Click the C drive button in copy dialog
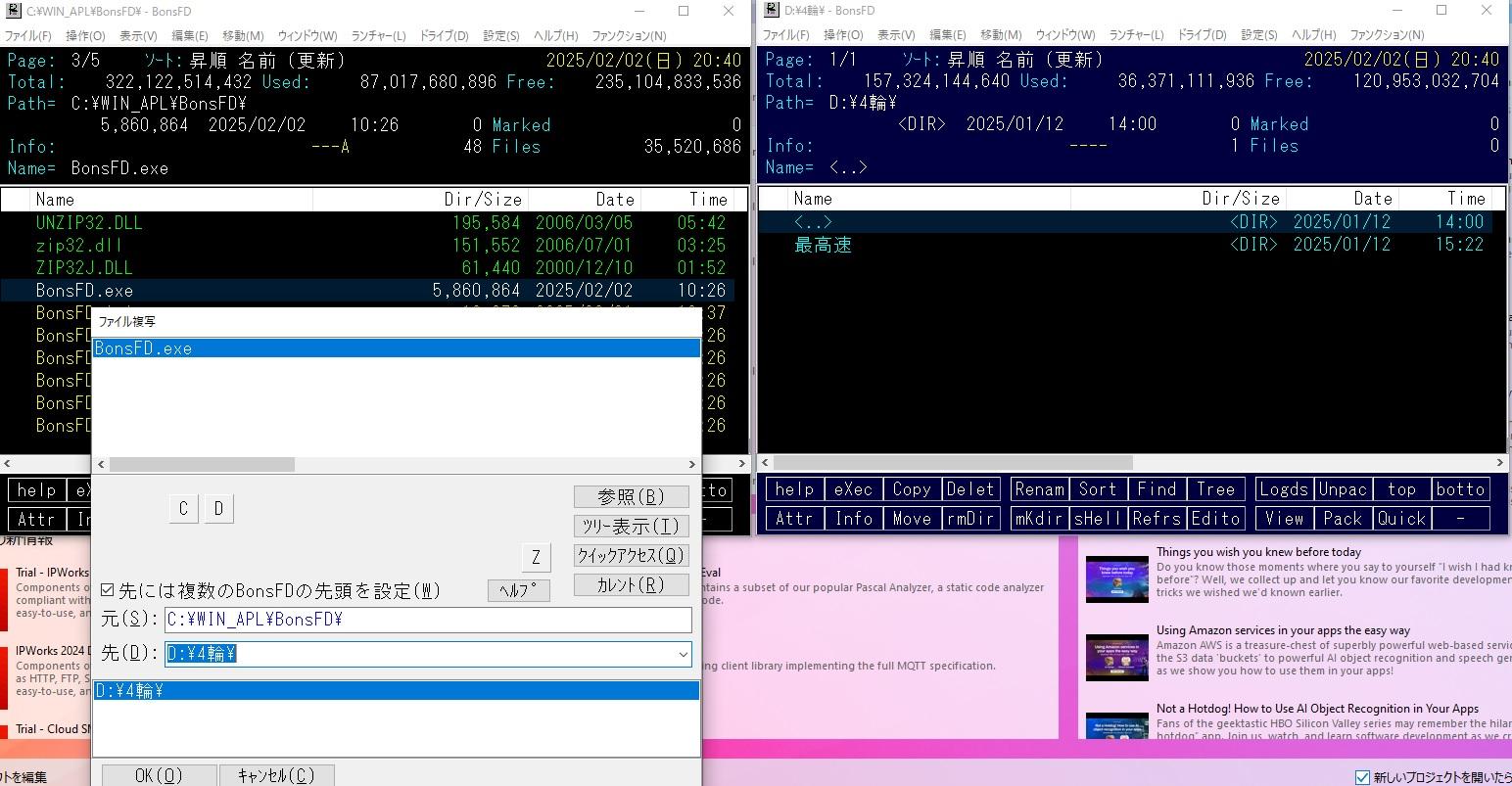 click(183, 508)
